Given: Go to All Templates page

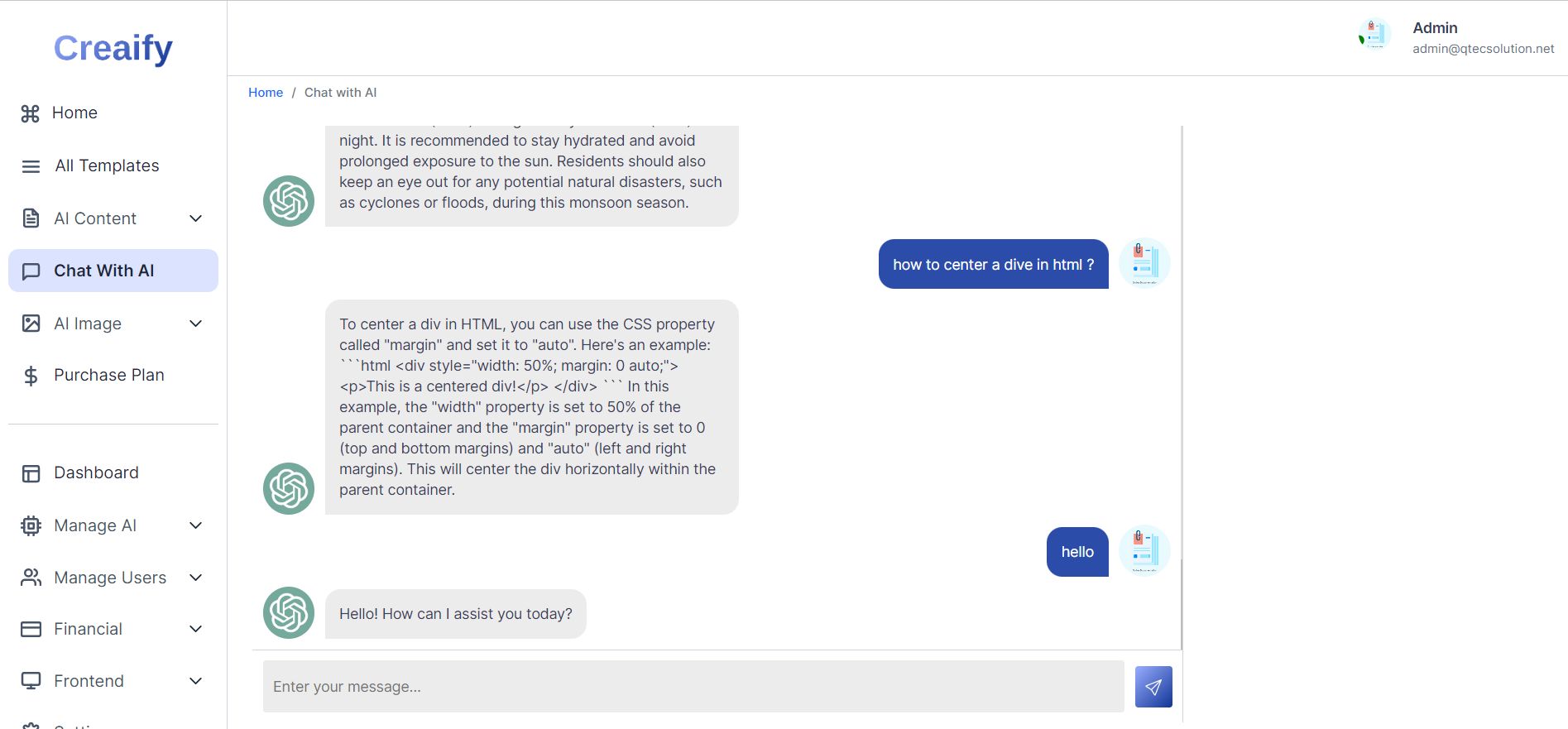Looking at the screenshot, I should pyautogui.click(x=107, y=166).
